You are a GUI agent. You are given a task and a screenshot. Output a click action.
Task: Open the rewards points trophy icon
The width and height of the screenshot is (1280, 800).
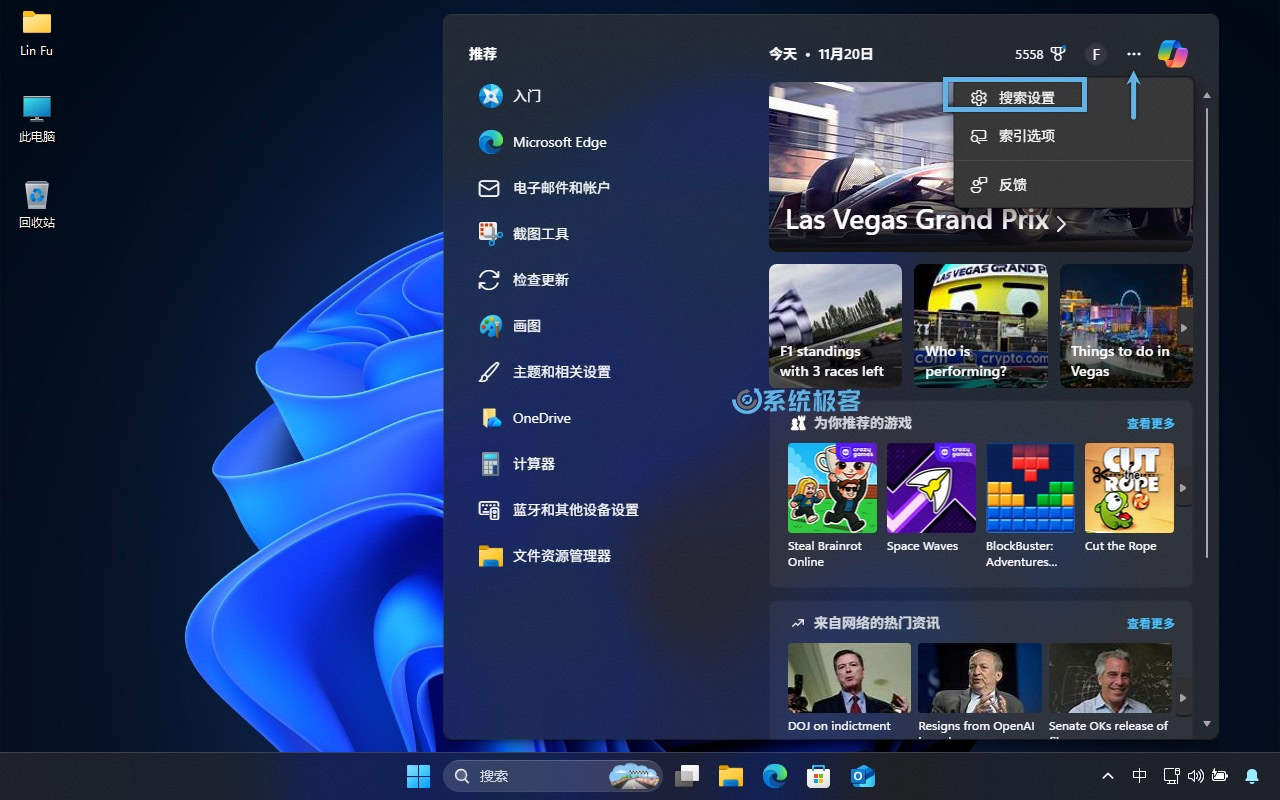click(1058, 54)
